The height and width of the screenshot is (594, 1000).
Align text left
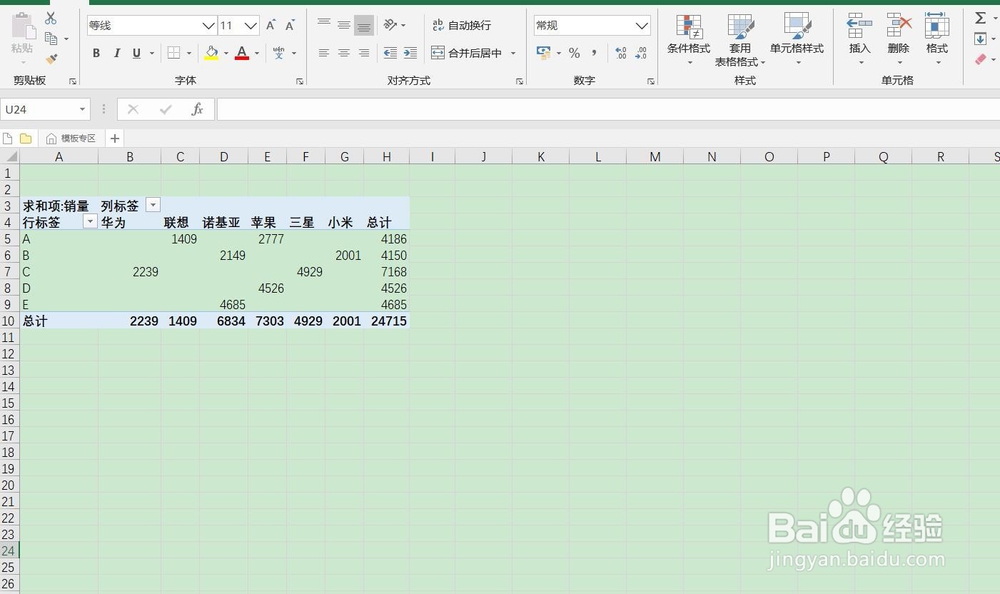click(x=324, y=53)
